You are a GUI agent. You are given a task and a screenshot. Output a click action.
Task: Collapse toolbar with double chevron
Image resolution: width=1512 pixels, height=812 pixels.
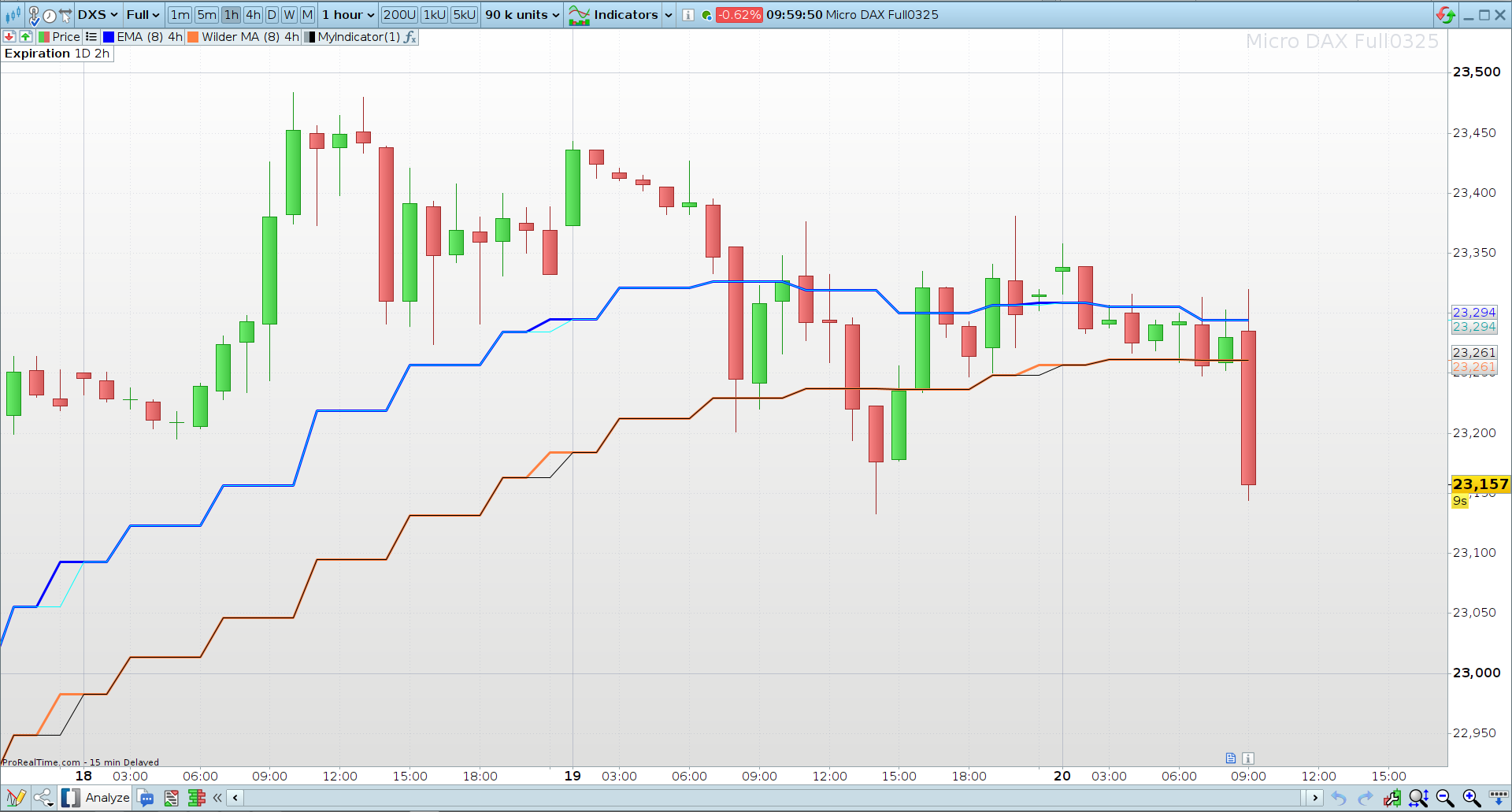[217, 798]
